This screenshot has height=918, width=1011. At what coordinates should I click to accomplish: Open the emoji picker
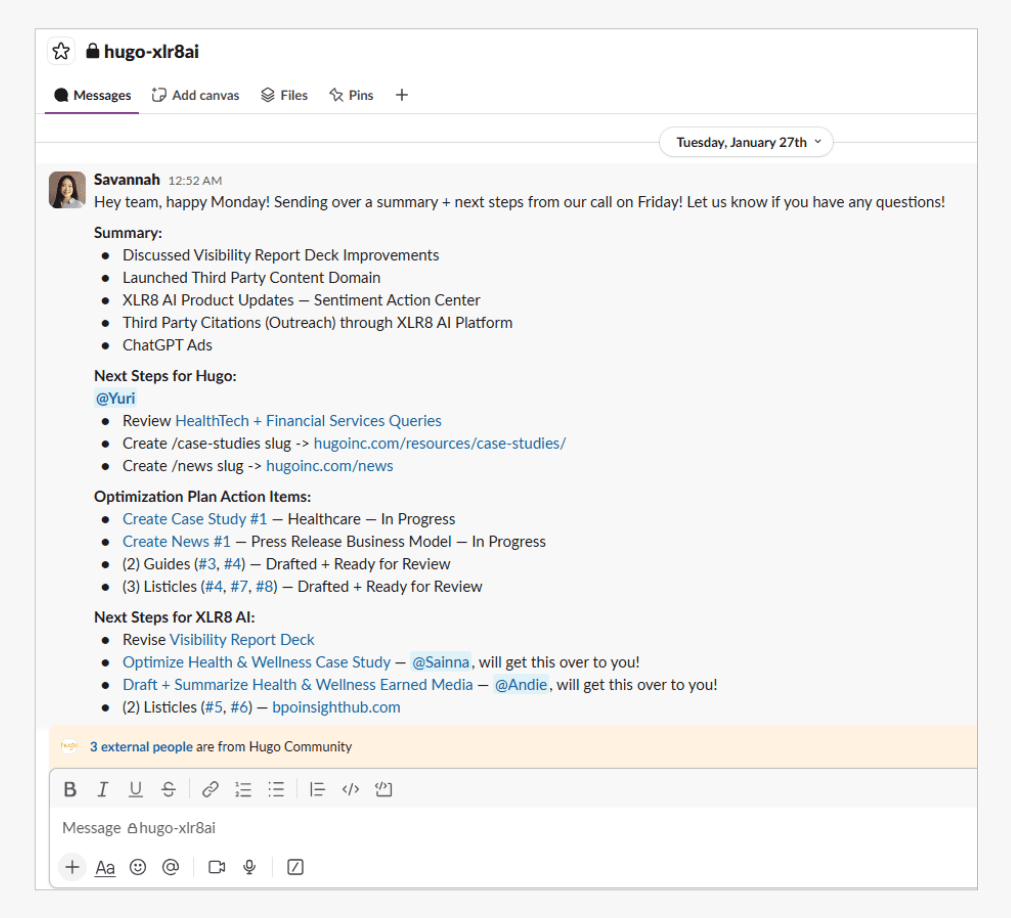pos(138,867)
